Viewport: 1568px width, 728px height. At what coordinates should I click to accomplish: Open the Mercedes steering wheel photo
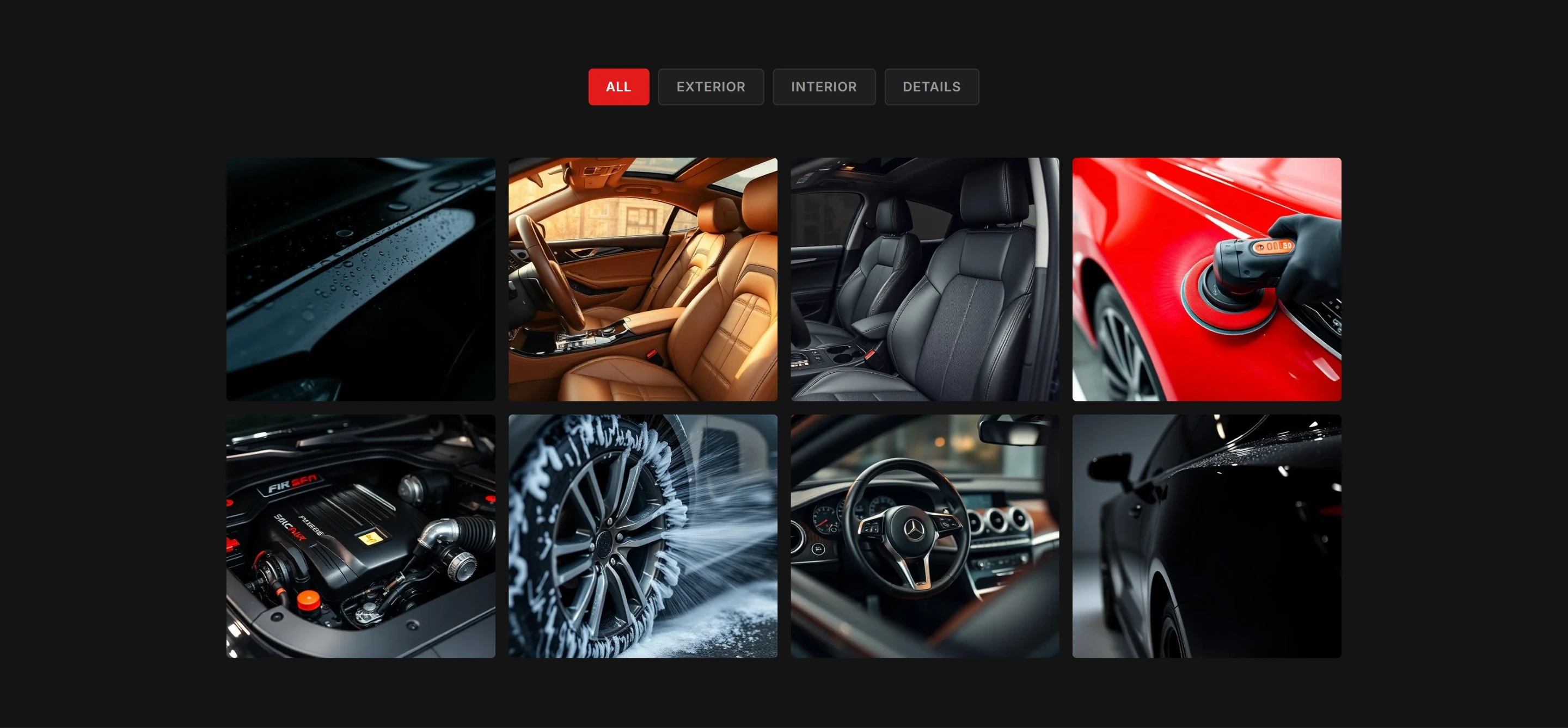coord(924,536)
